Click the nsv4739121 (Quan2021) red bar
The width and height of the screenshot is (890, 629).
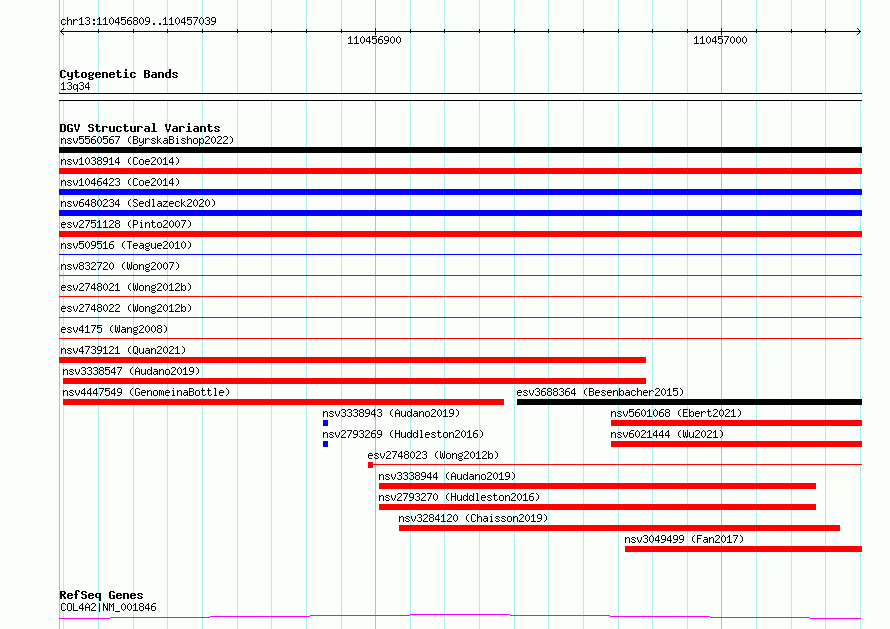(352, 360)
